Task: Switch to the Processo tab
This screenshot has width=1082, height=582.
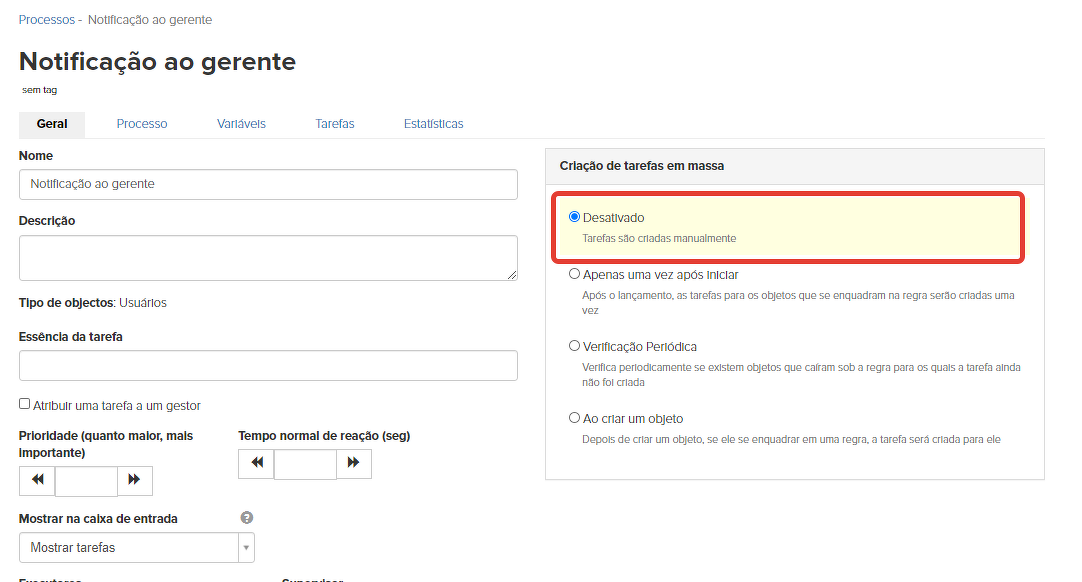Action: tap(142, 124)
